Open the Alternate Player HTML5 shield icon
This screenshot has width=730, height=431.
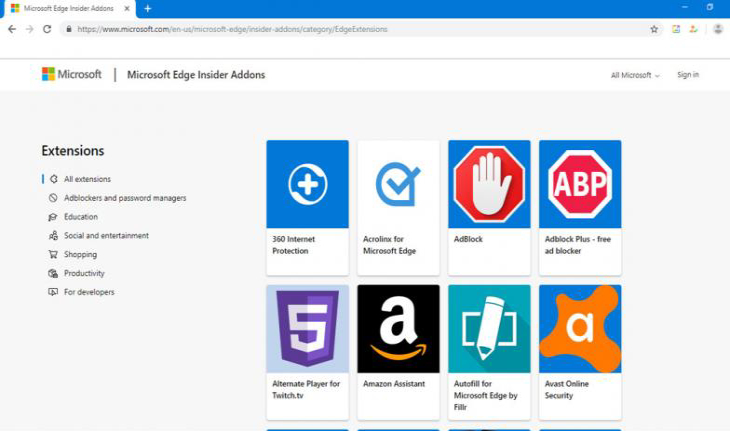click(307, 329)
